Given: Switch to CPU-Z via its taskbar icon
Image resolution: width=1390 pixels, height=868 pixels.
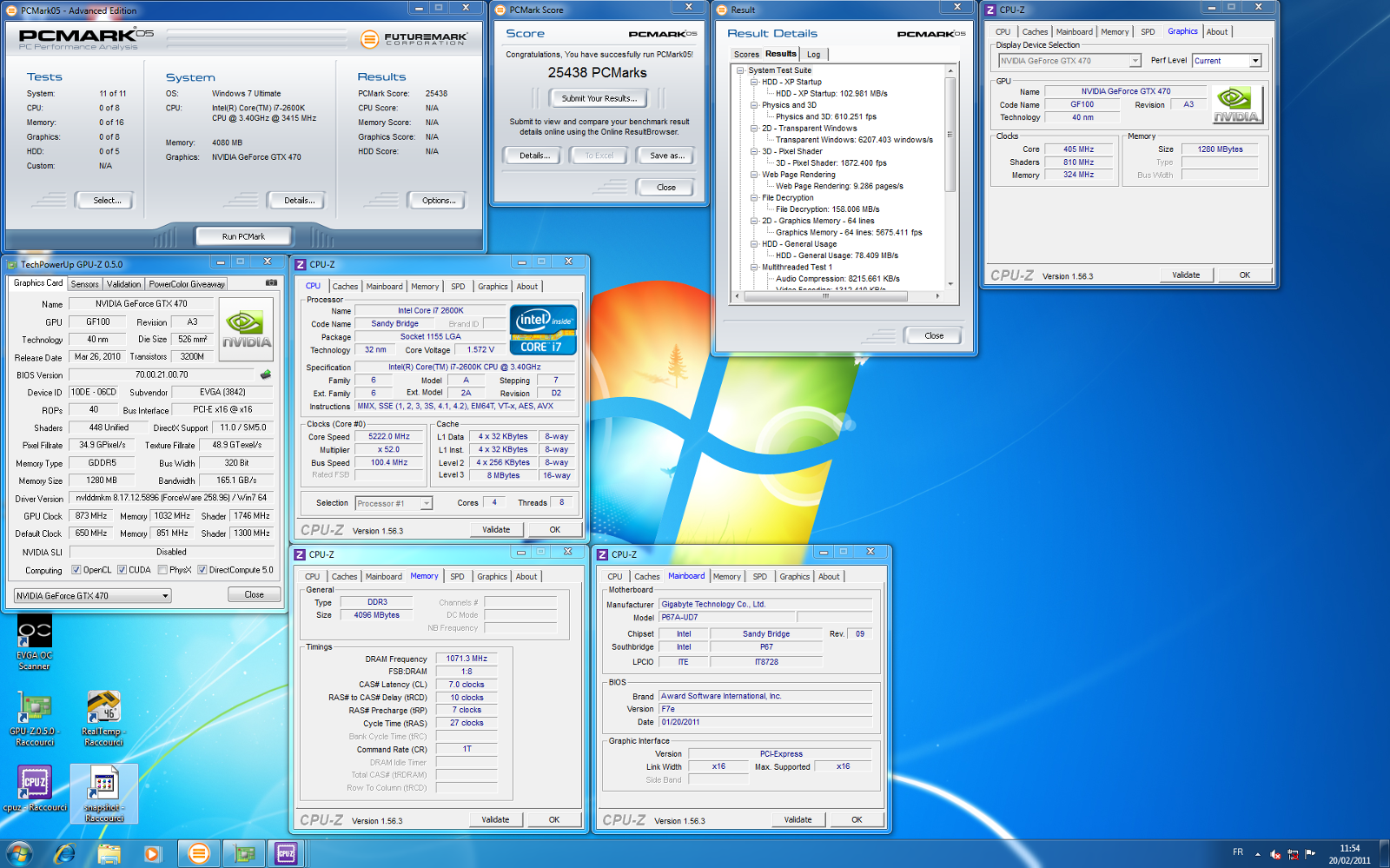Looking at the screenshot, I should click(286, 853).
